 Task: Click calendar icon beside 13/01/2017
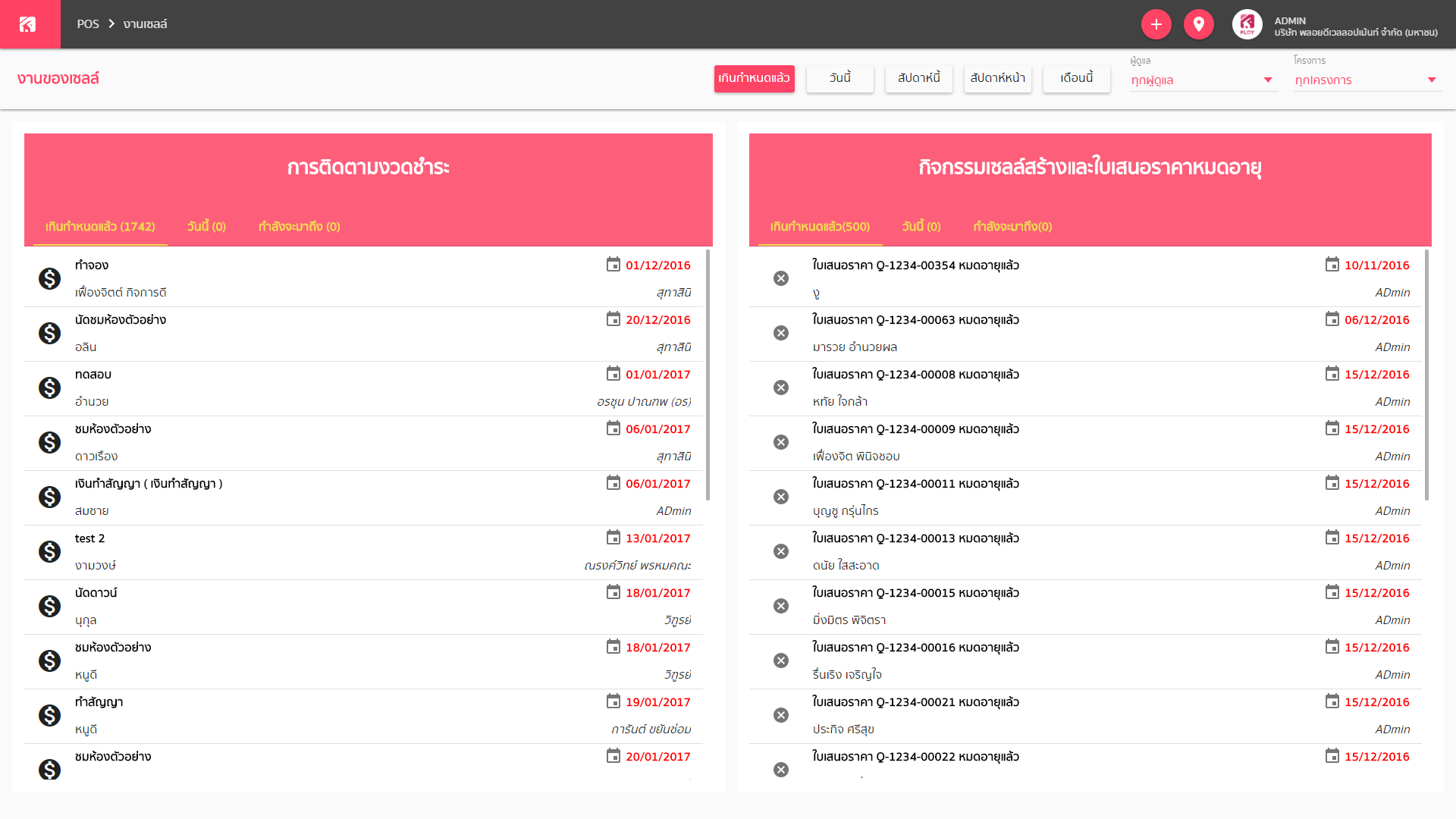[613, 537]
